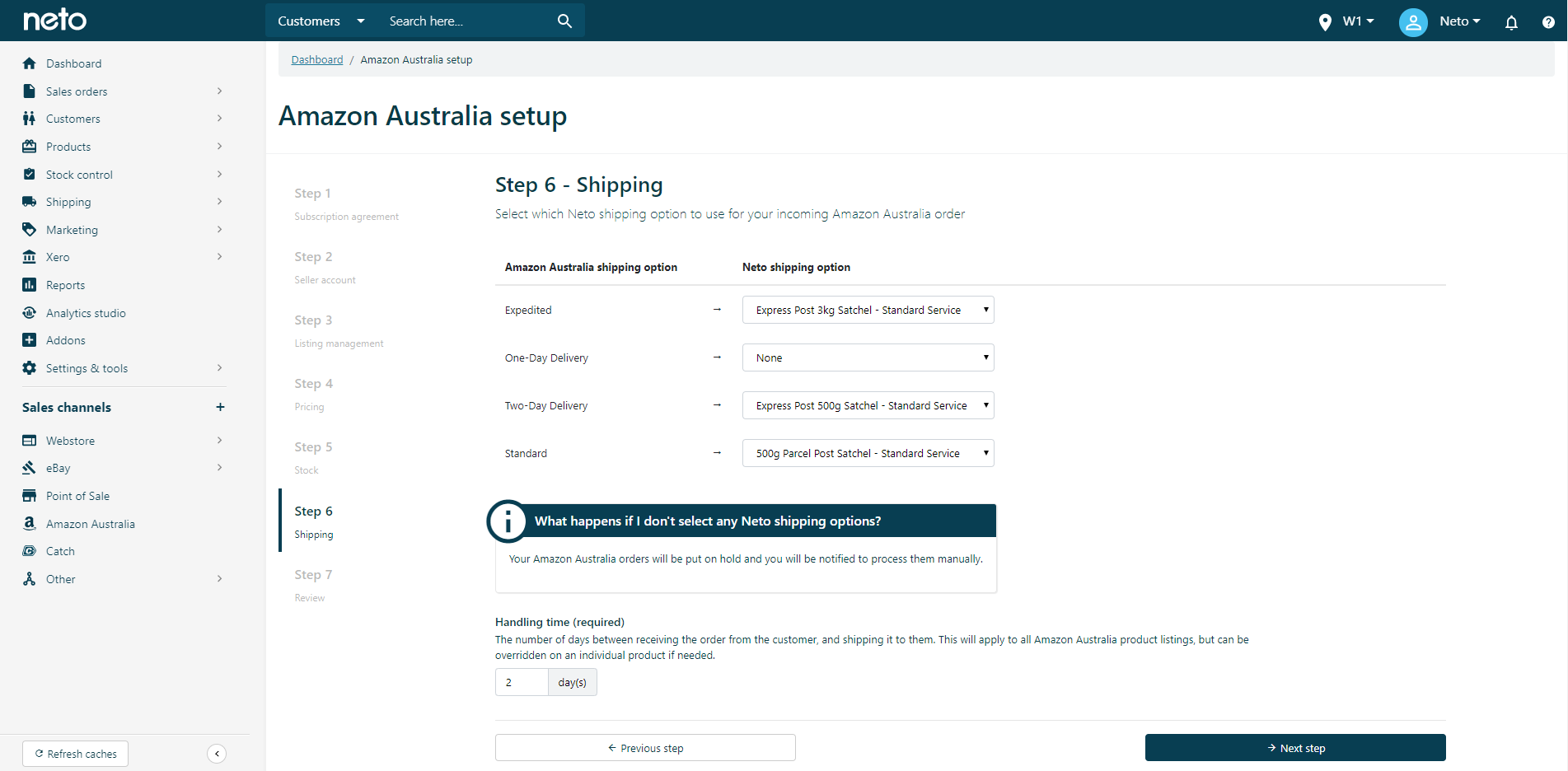Open the Reports menu item
This screenshot has height=771, width=1568.
pyautogui.click(x=65, y=285)
